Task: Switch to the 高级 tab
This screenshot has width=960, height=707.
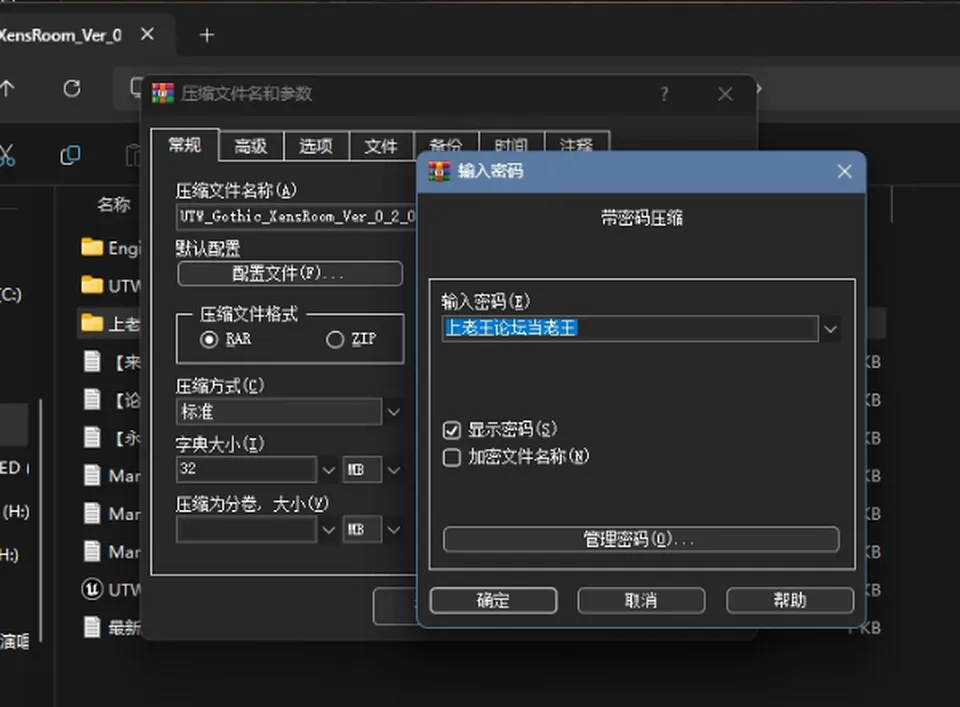Action: pyautogui.click(x=251, y=146)
